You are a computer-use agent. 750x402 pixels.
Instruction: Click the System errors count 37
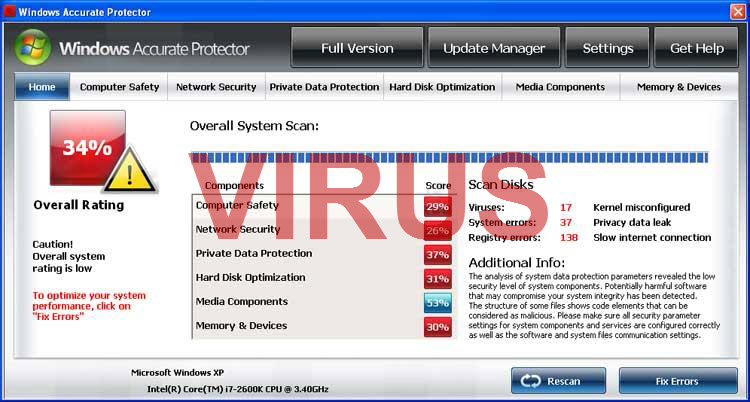click(566, 223)
